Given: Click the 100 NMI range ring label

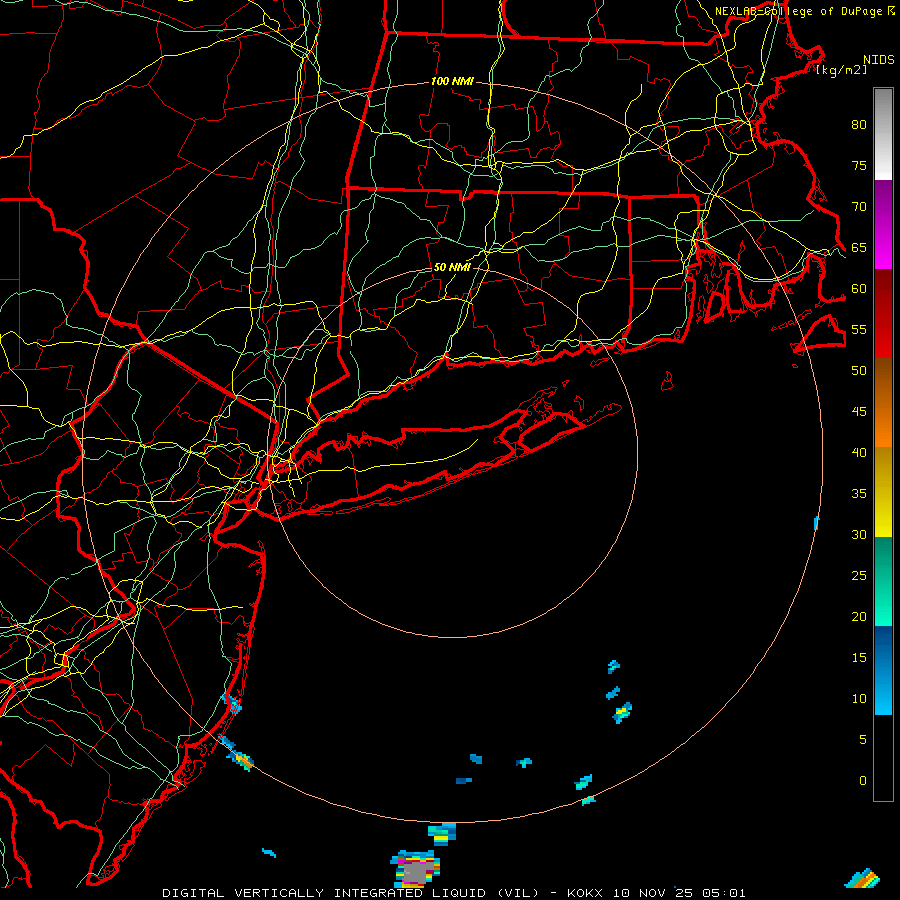Looking at the screenshot, I should pyautogui.click(x=452, y=82).
